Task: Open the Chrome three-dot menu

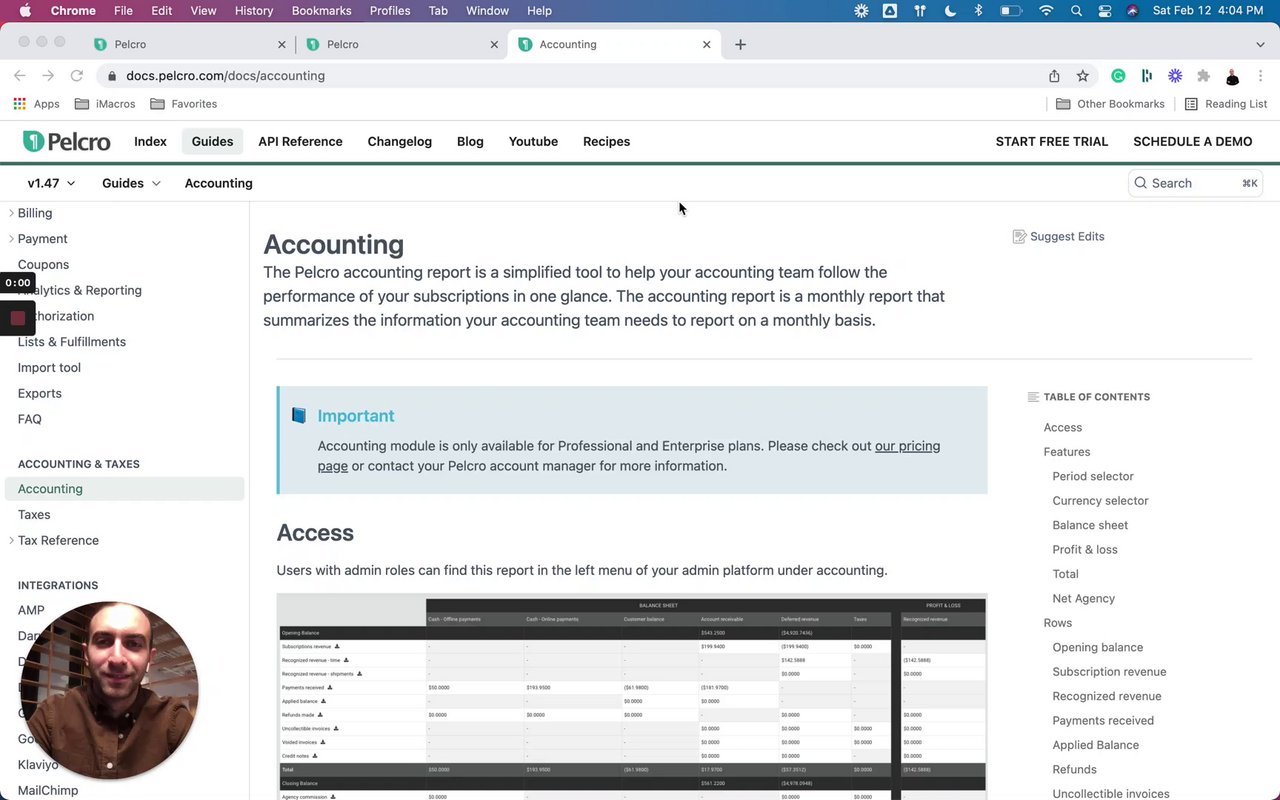Action: [x=1261, y=76]
